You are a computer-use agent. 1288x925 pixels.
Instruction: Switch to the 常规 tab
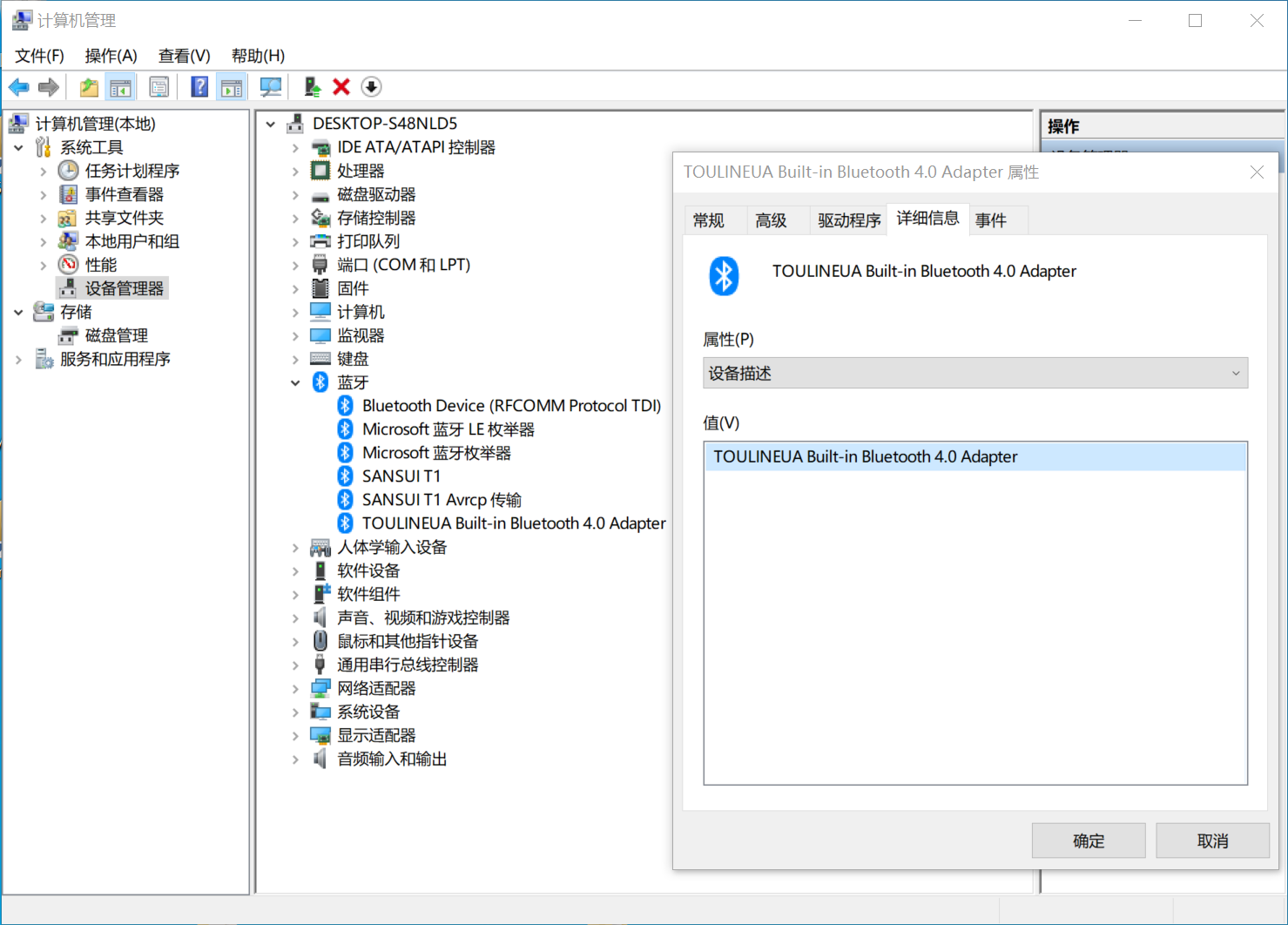pos(708,220)
